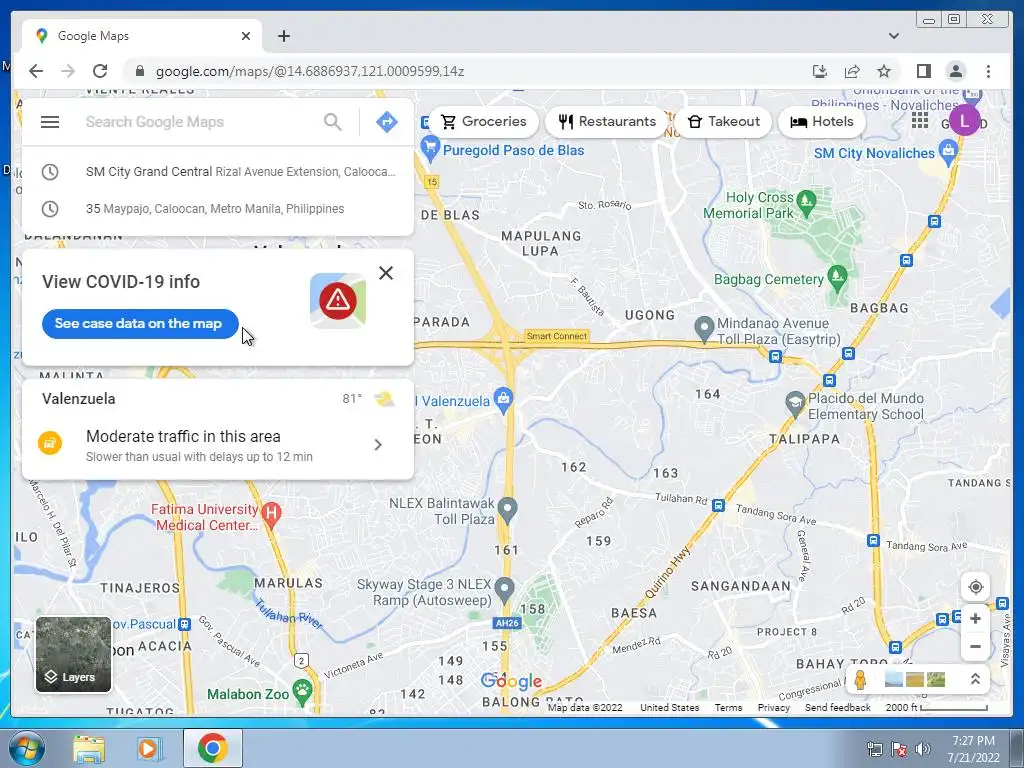Open Chrome three-dot menu

click(988, 71)
